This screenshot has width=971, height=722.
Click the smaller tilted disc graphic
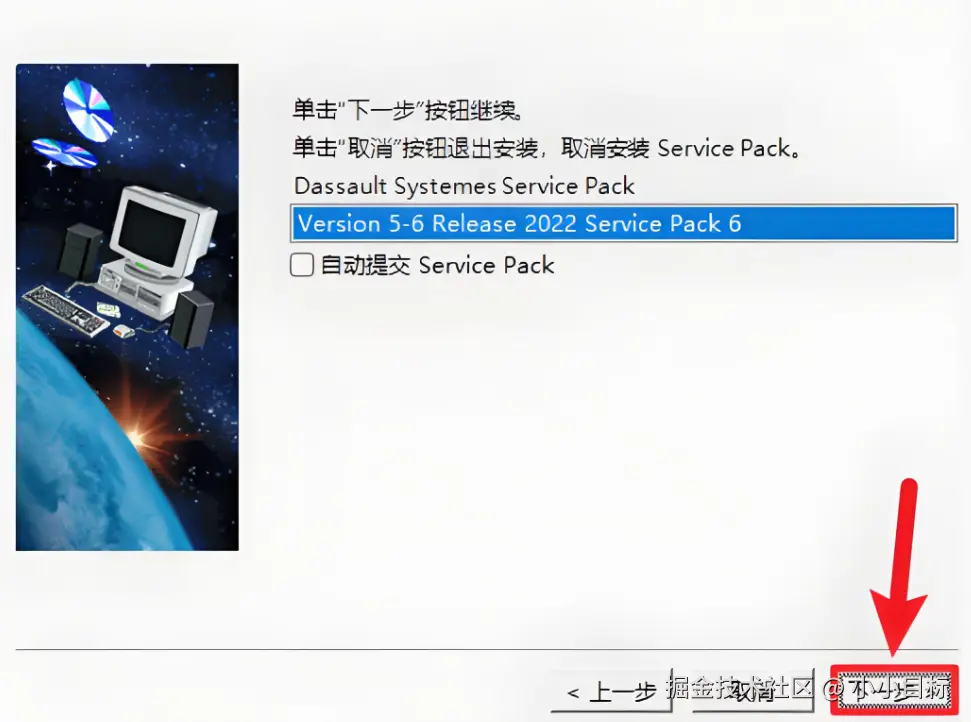64,152
